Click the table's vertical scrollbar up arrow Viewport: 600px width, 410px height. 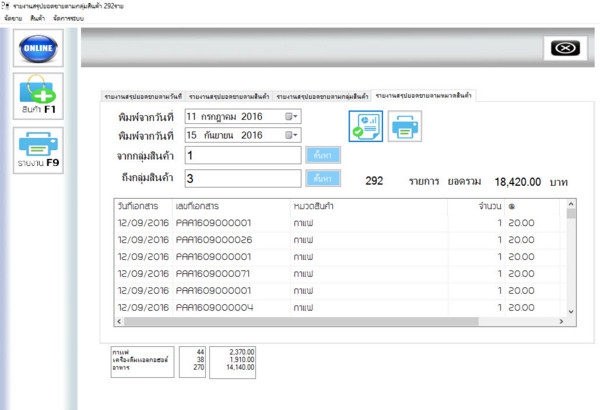[x=571, y=204]
